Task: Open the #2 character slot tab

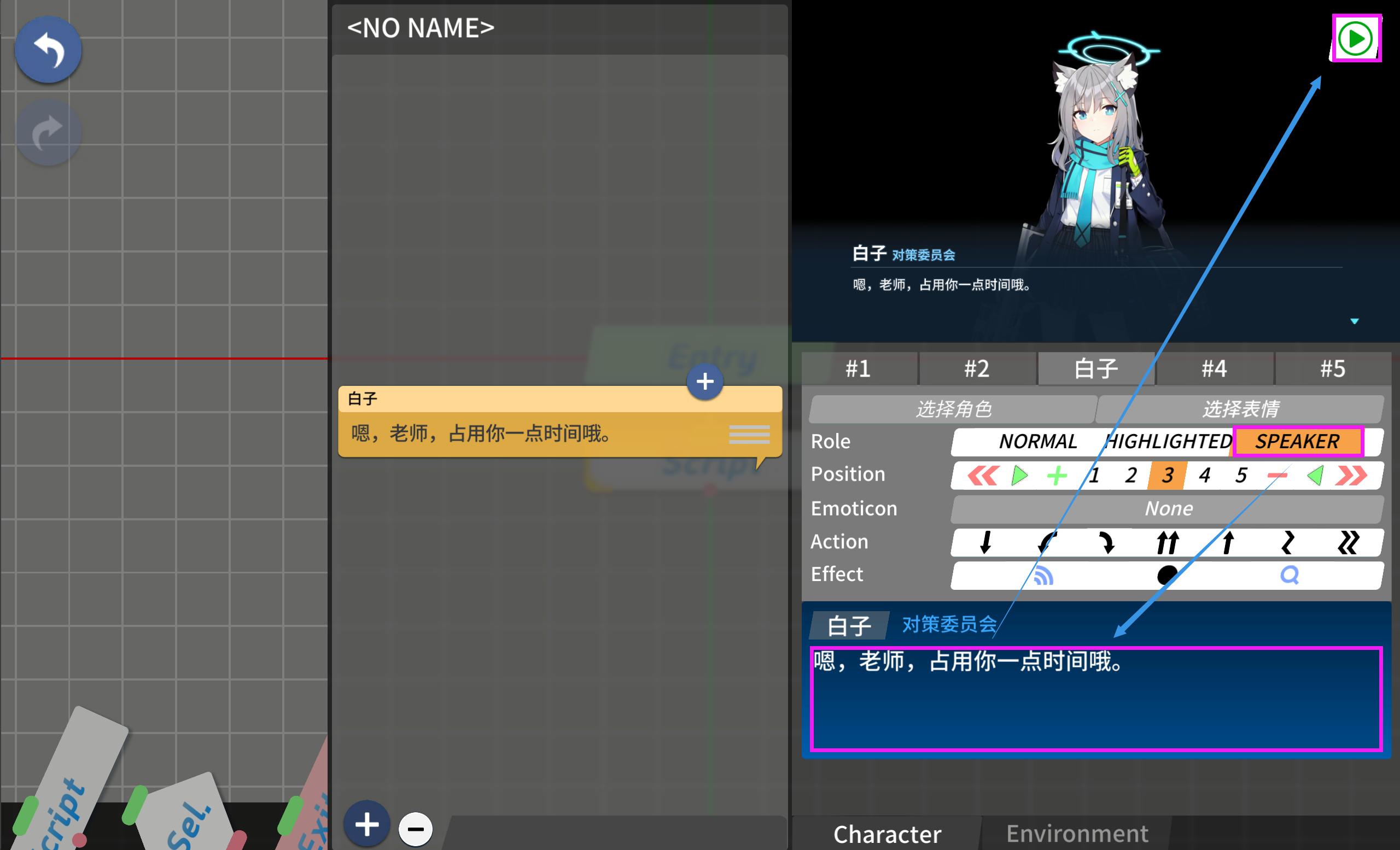Action: coord(977,368)
